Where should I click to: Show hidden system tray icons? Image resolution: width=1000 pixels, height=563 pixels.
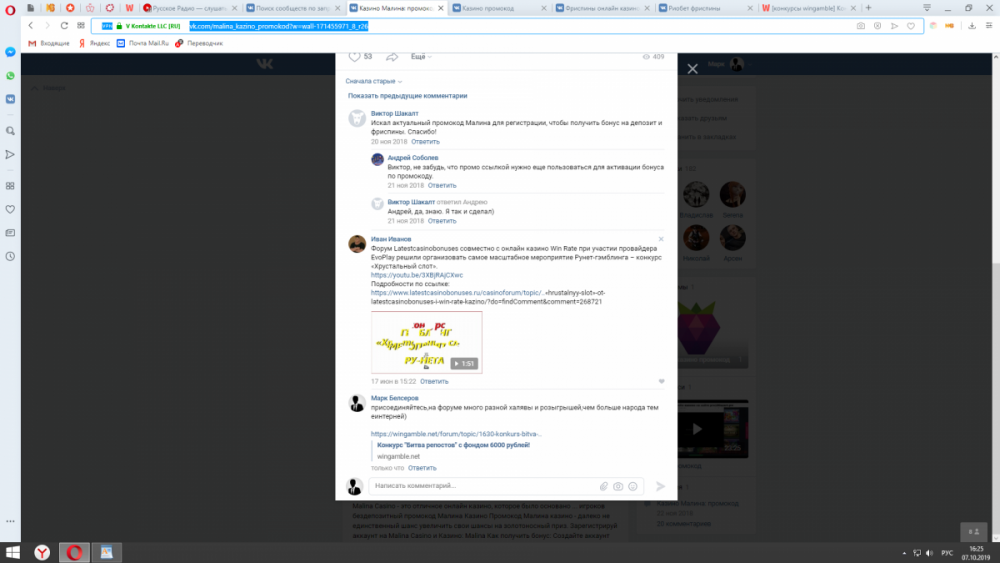tap(904, 553)
